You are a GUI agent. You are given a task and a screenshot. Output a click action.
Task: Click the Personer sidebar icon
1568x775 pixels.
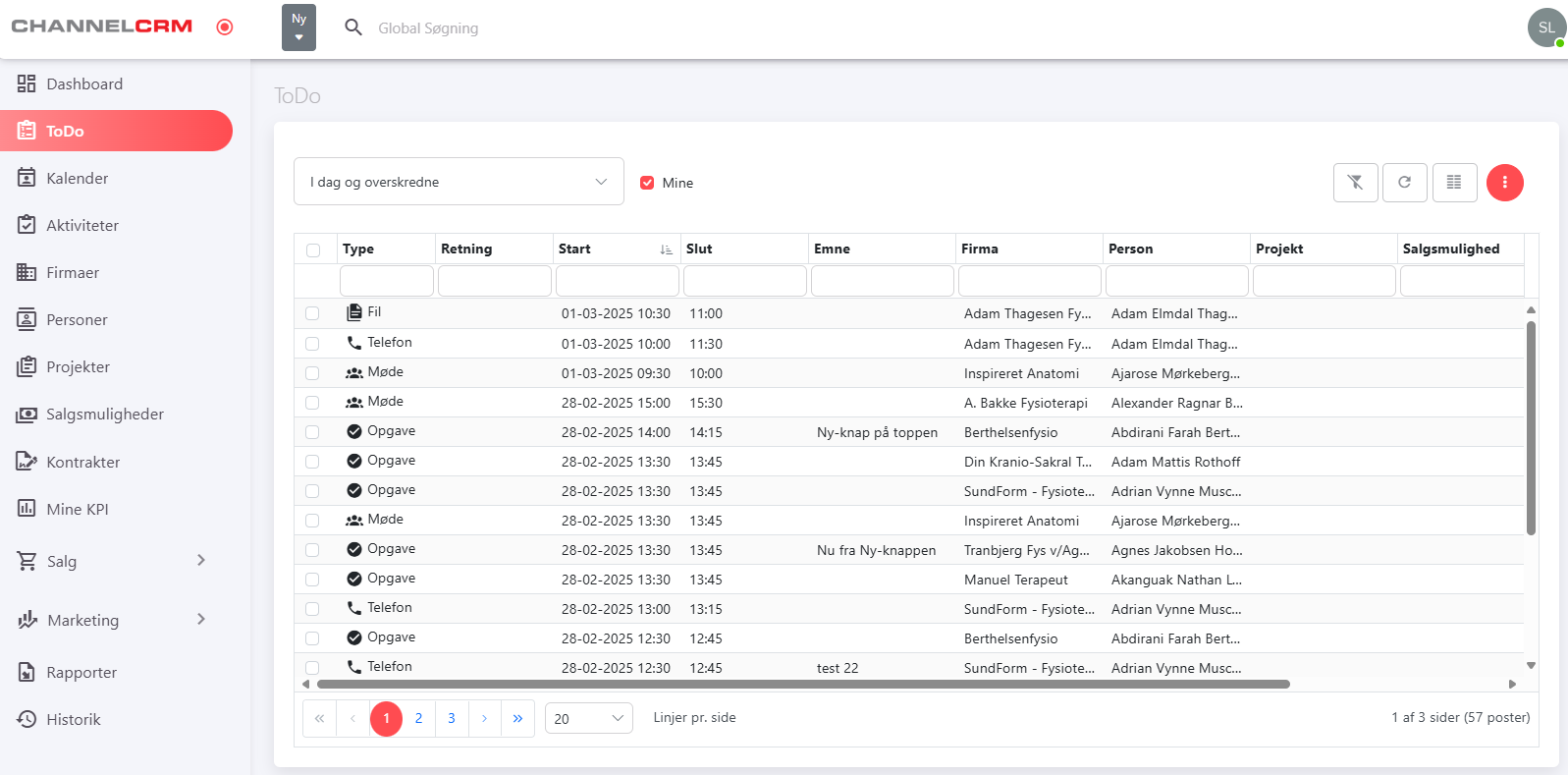27,319
